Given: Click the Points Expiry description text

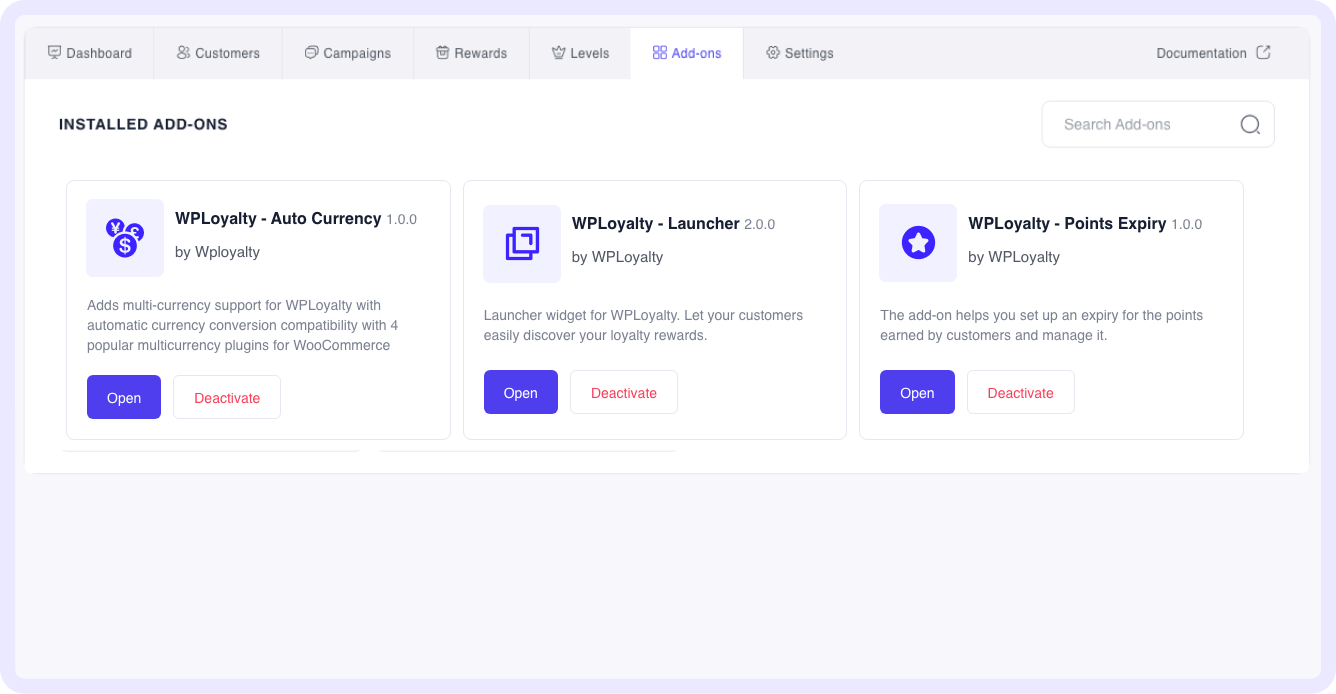Looking at the screenshot, I should point(1041,325).
